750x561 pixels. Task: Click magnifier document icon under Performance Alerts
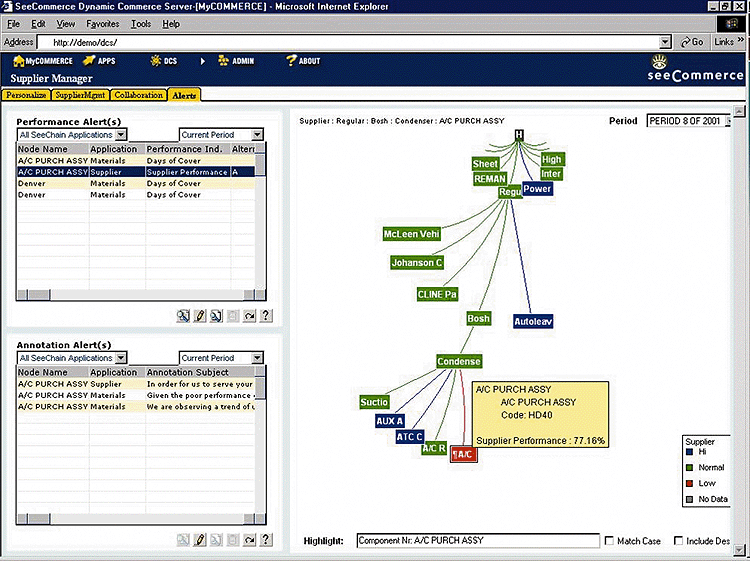pos(216,316)
